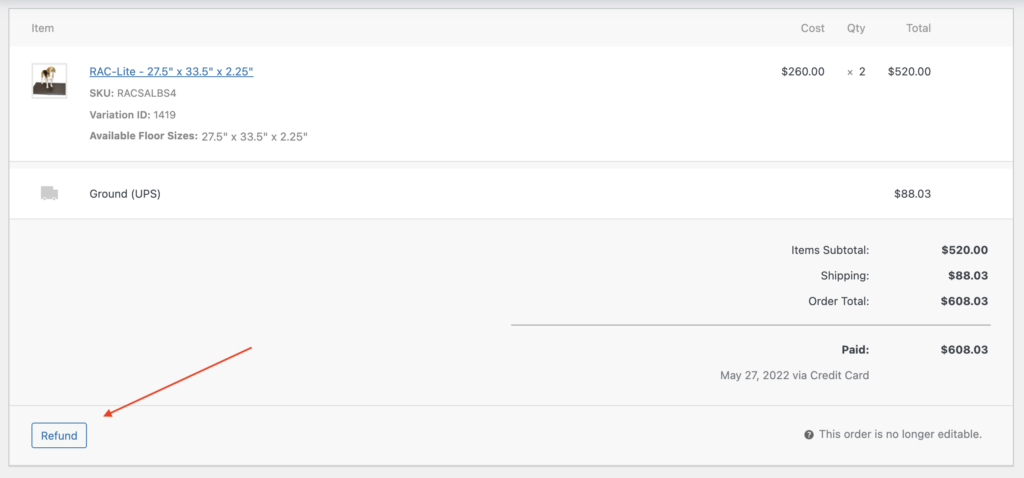Click the help icon beside not editable notice
The image size is (1024, 478).
[x=809, y=434]
